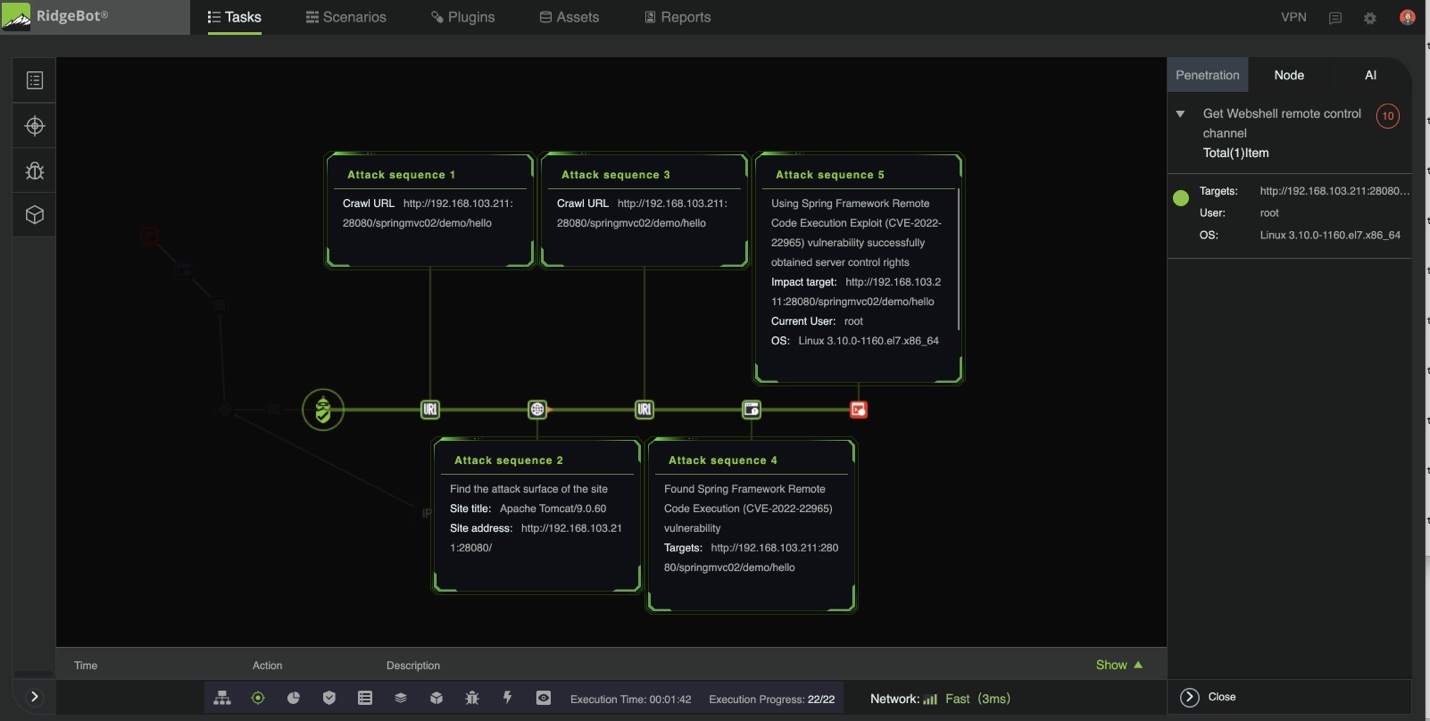Open the settings gear icon
This screenshot has width=1430, height=721.
point(1370,18)
